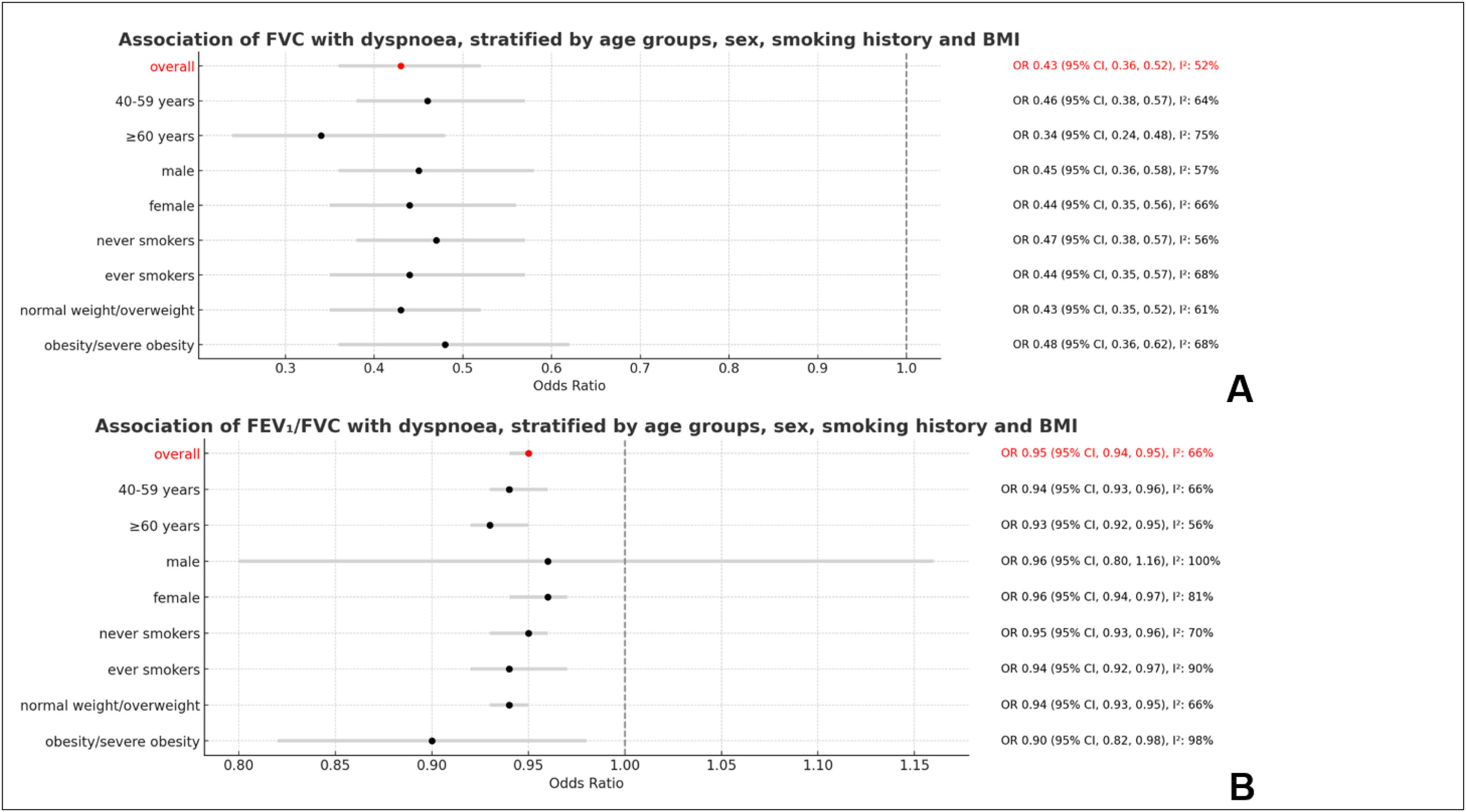Click the FVC with dyspnoea chart title

coord(568,40)
